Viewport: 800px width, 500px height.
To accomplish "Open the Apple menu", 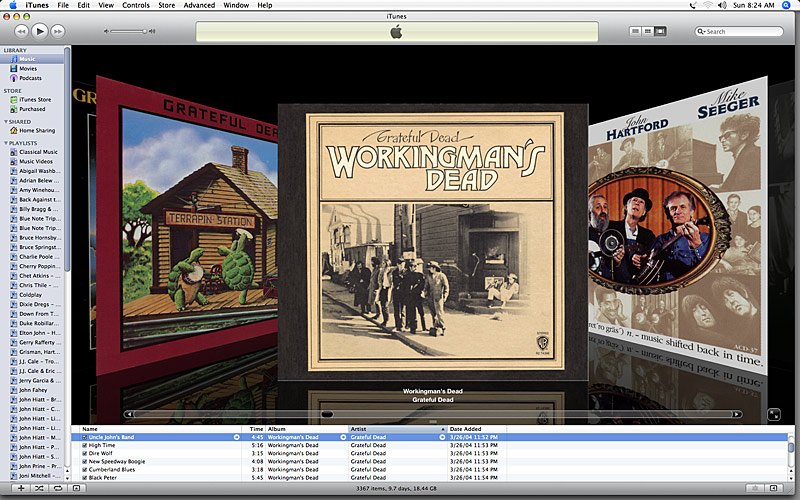I will point(12,5).
